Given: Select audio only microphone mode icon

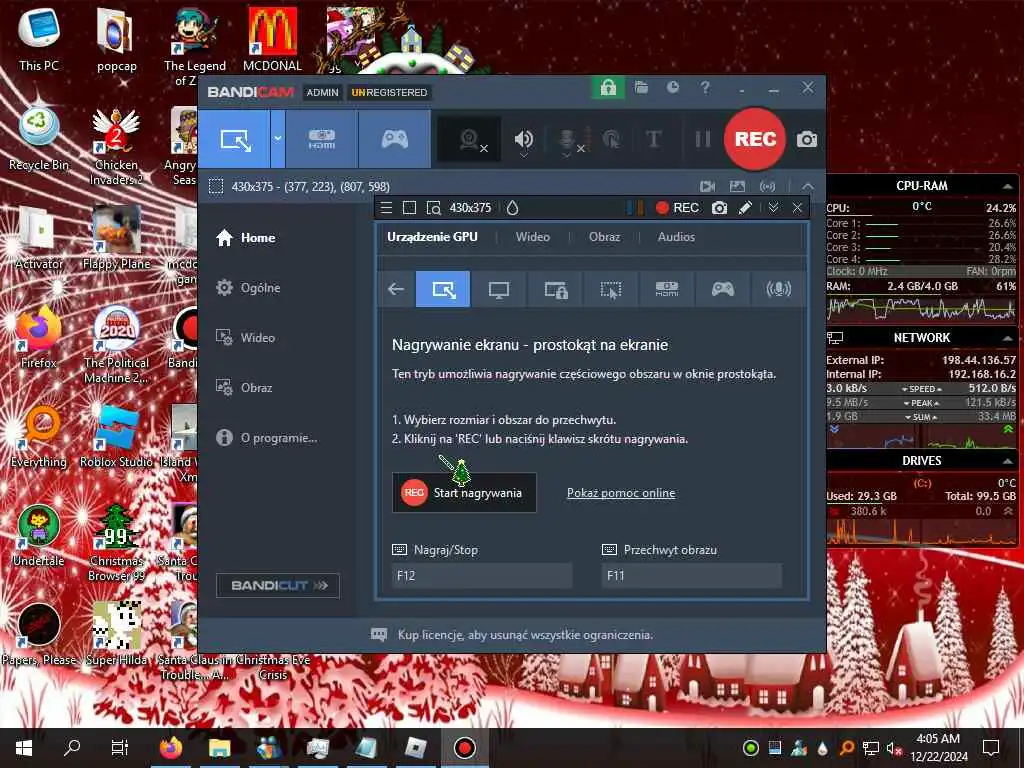Looking at the screenshot, I should pyautogui.click(x=778, y=289).
